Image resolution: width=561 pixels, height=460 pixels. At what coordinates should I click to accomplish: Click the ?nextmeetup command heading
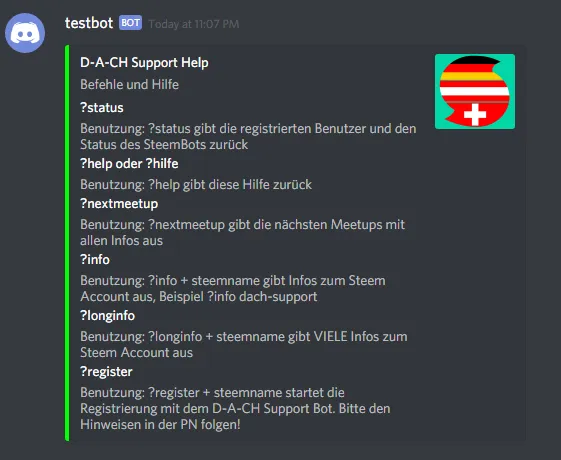119,204
